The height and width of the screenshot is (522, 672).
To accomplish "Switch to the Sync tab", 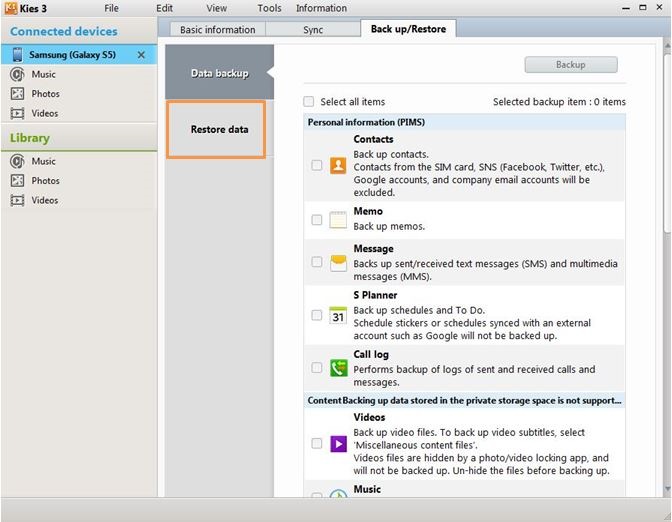I will point(313,30).
